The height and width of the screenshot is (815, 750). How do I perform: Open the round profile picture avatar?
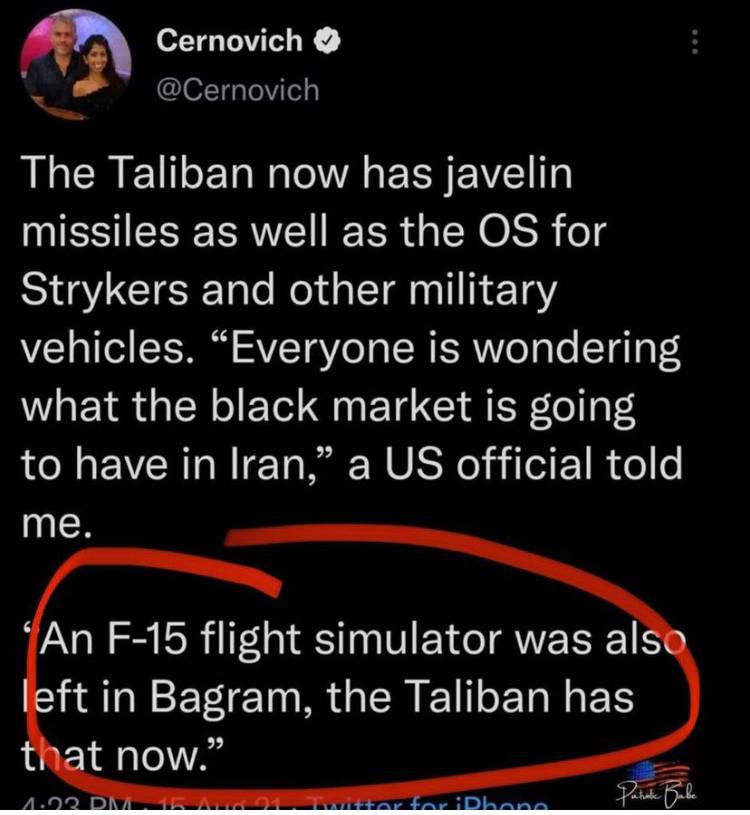pos(75,66)
